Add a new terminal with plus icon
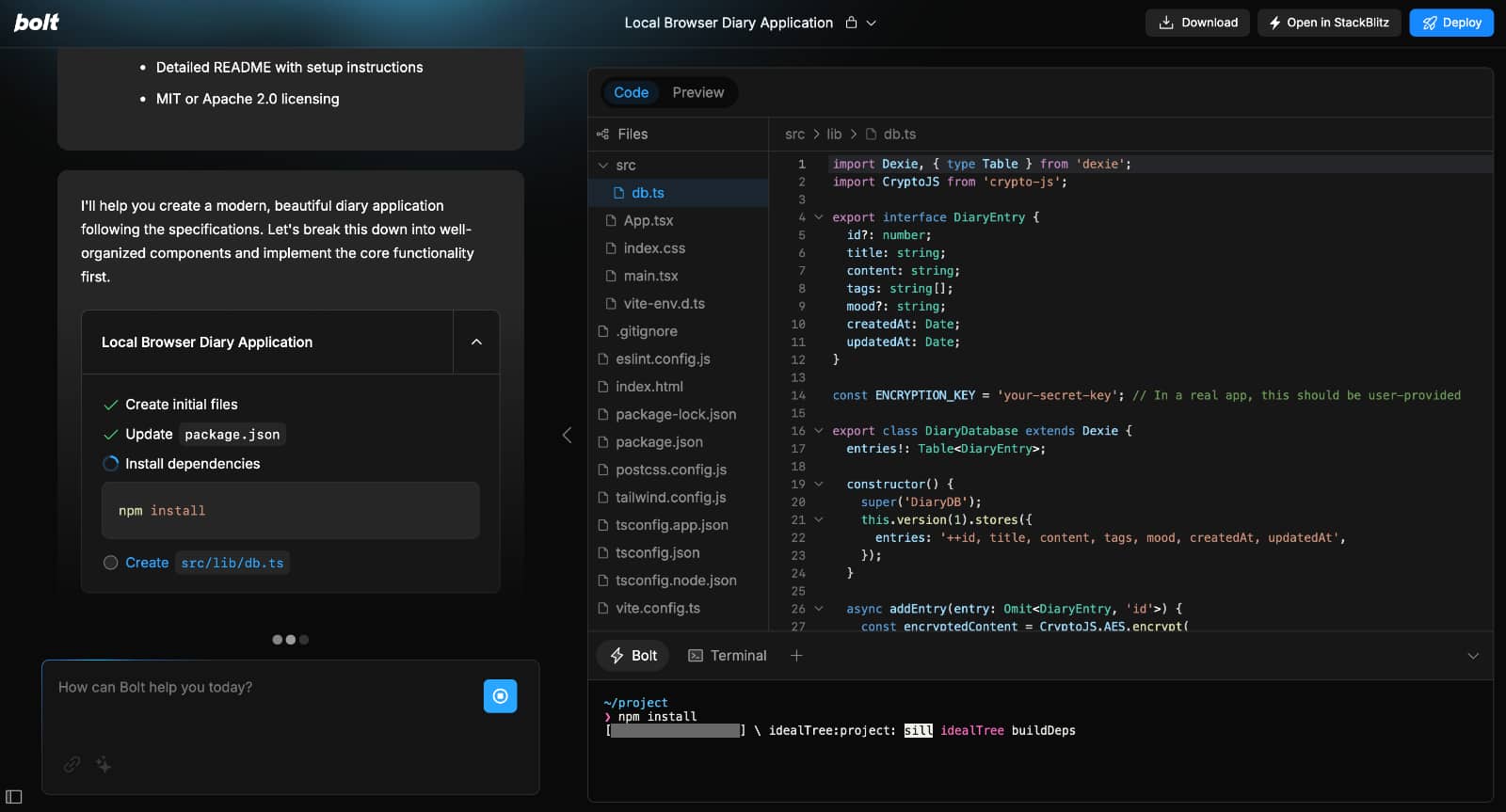 pyautogui.click(x=796, y=656)
